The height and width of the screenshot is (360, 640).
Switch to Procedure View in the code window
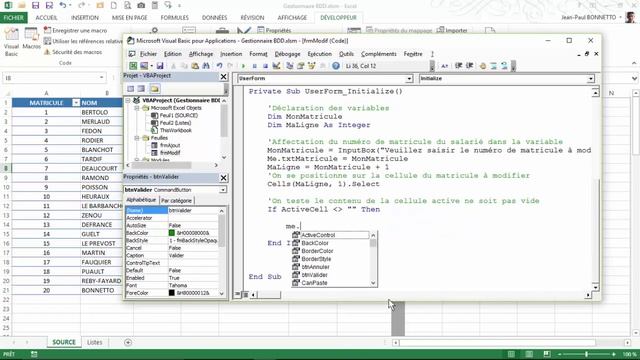click(238, 294)
